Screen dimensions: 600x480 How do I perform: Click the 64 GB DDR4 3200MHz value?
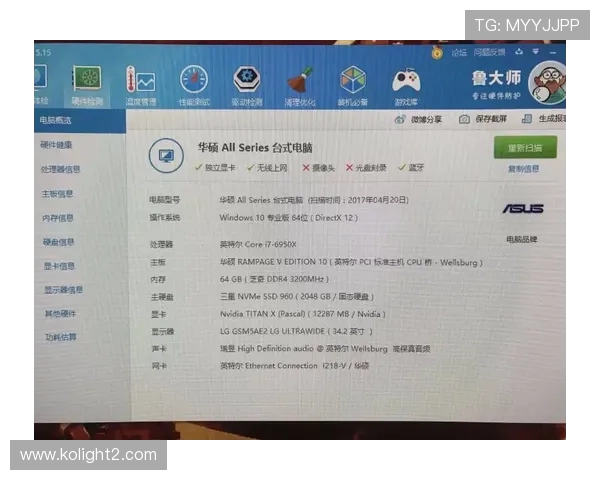point(274,279)
